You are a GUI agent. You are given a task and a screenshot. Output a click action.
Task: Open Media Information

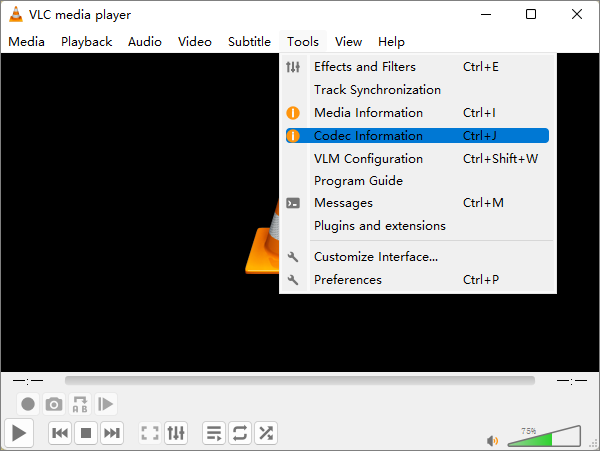click(417, 113)
